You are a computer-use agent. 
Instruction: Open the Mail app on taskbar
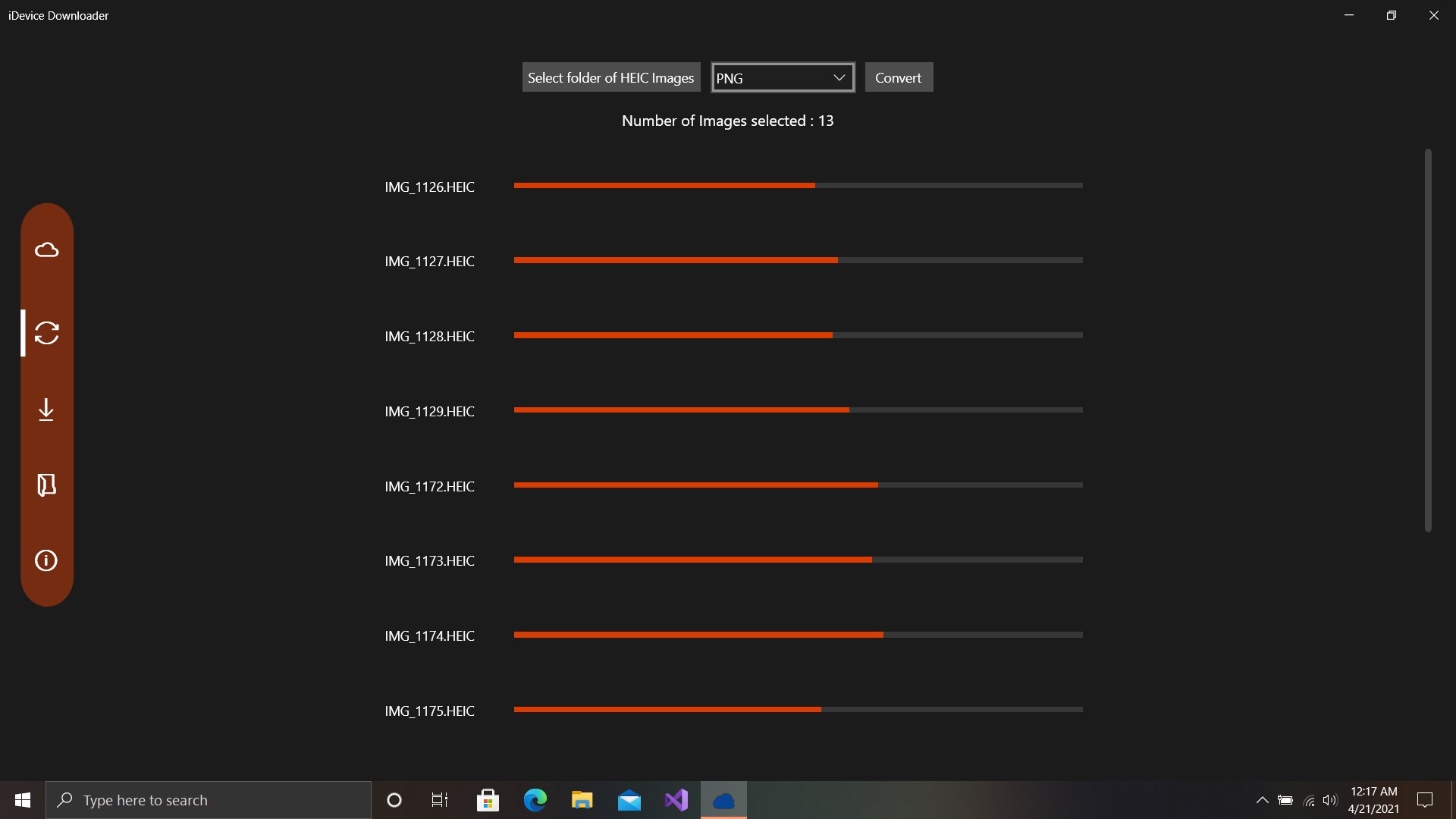(x=629, y=800)
